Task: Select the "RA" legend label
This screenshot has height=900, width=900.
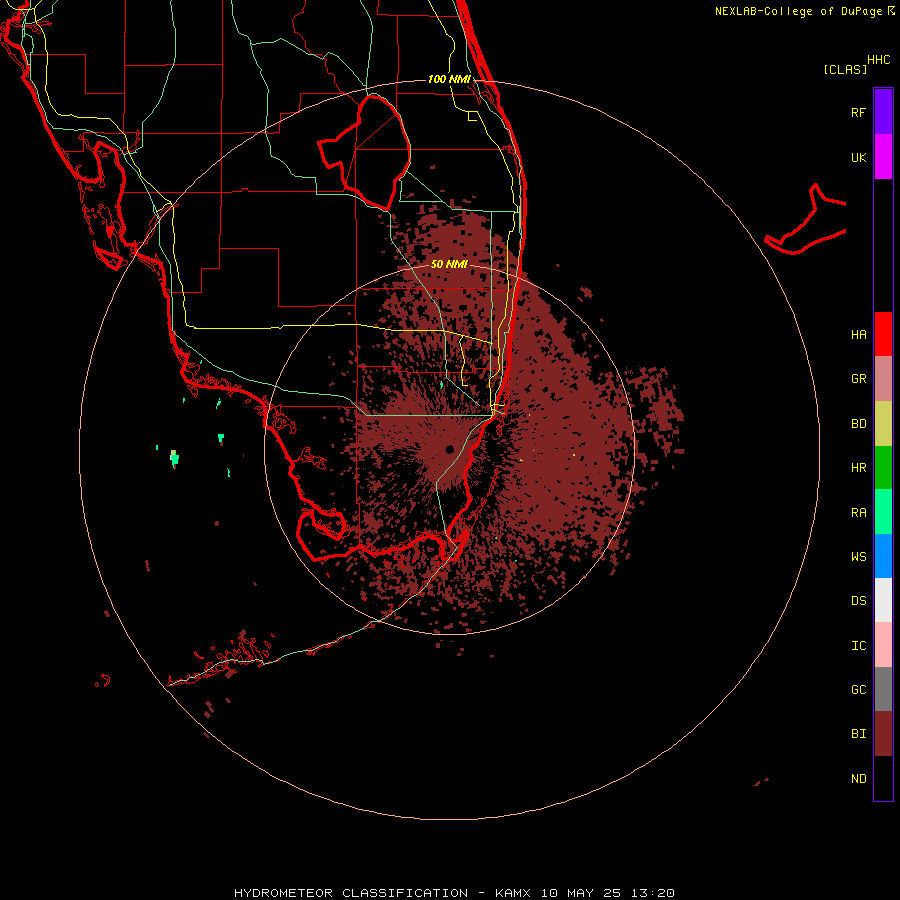Action: [858, 513]
